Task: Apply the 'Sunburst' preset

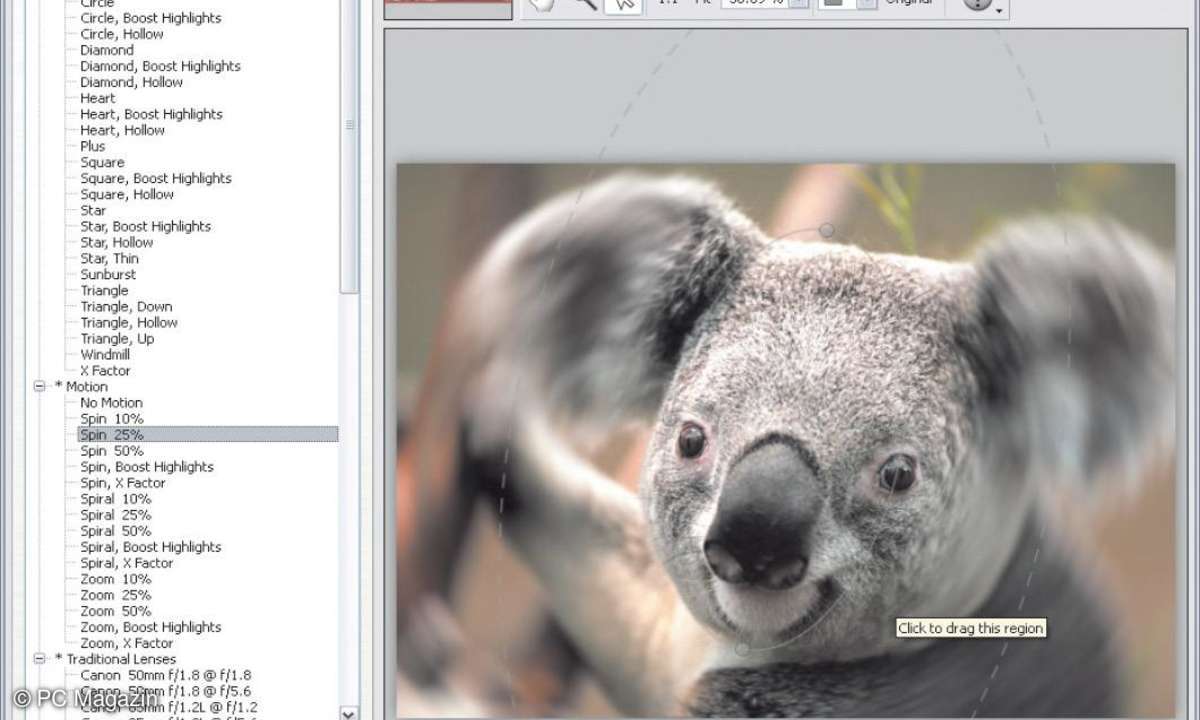Action: (108, 274)
